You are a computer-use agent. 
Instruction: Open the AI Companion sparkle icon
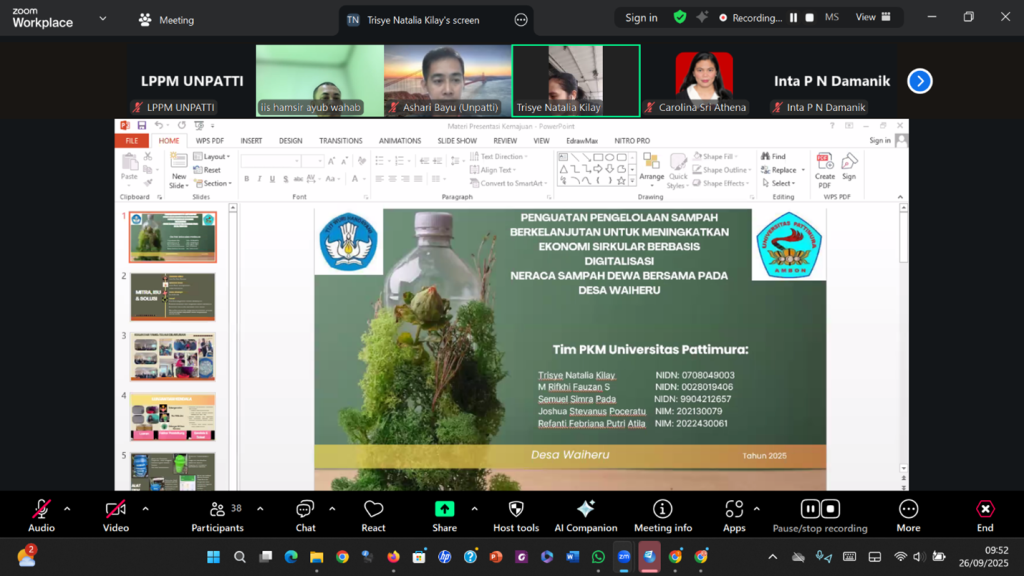[x=586, y=510]
